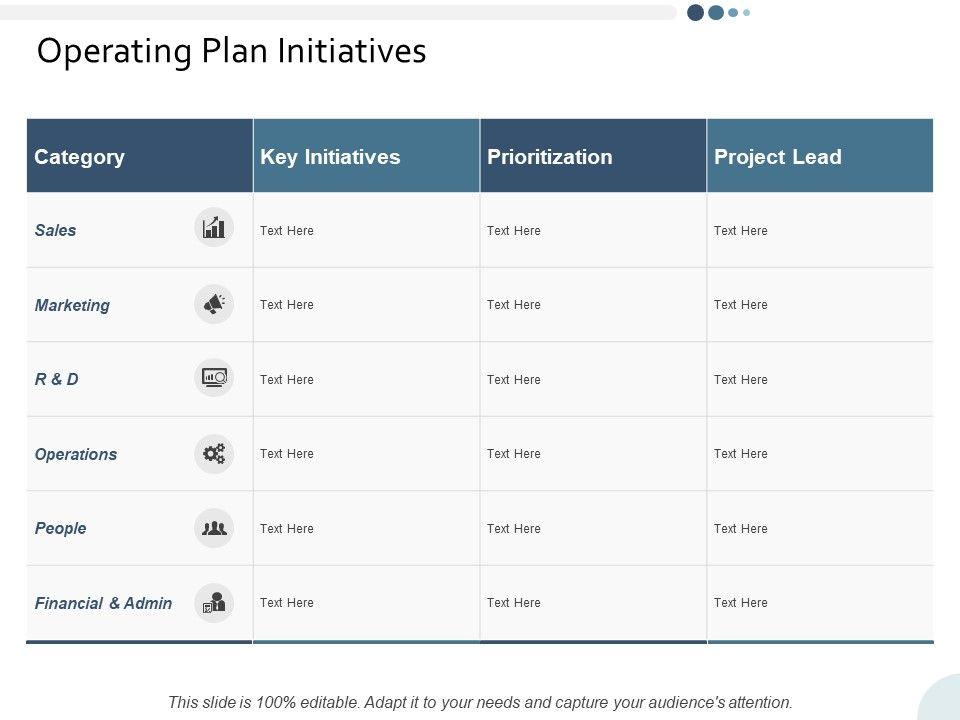Click the Financial & Admin person icon
Screen dimensions: 960x720
[x=214, y=602]
